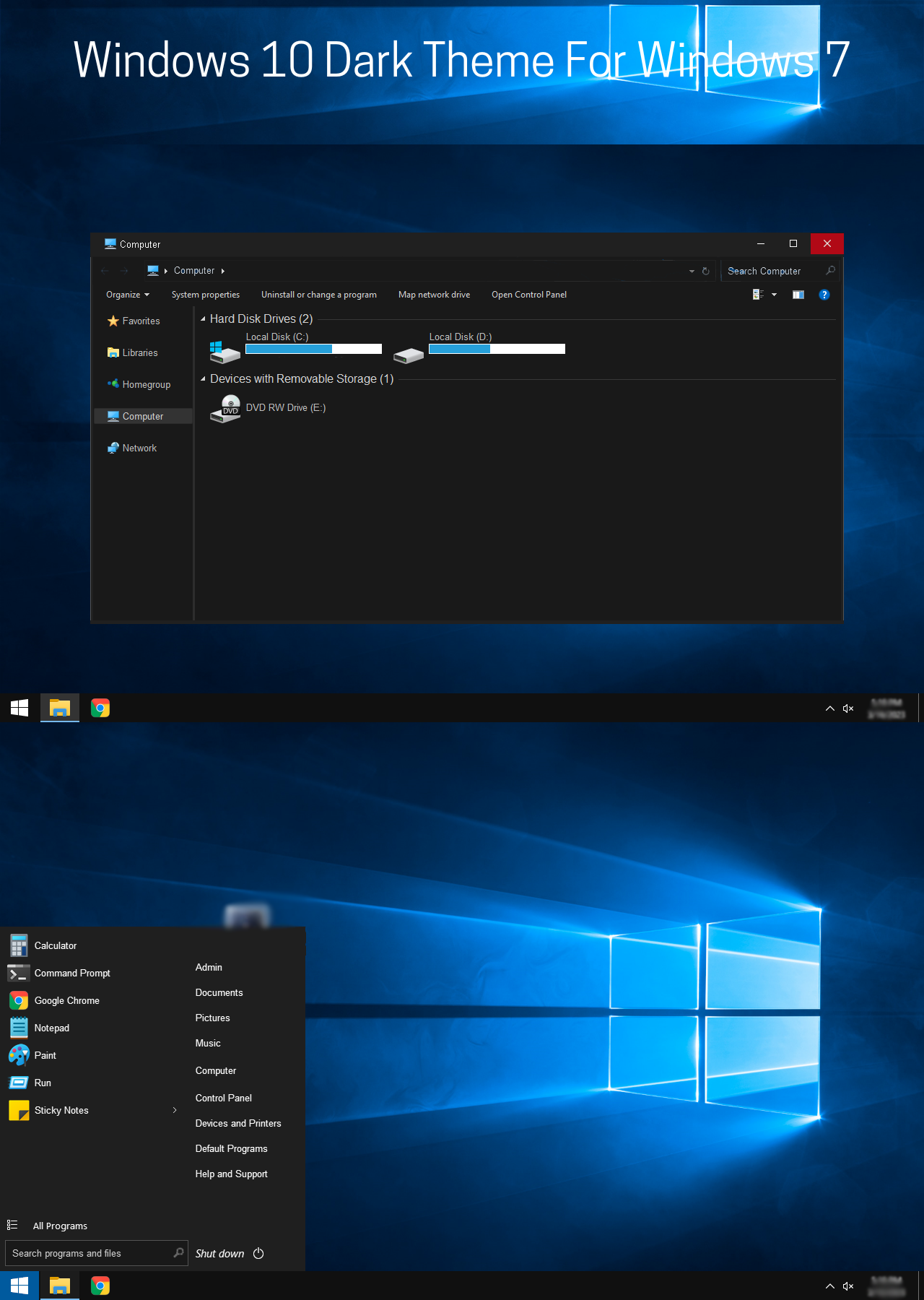Open Control Panel from Start menu
Image resolution: width=924 pixels, height=1300 pixels.
(223, 1098)
